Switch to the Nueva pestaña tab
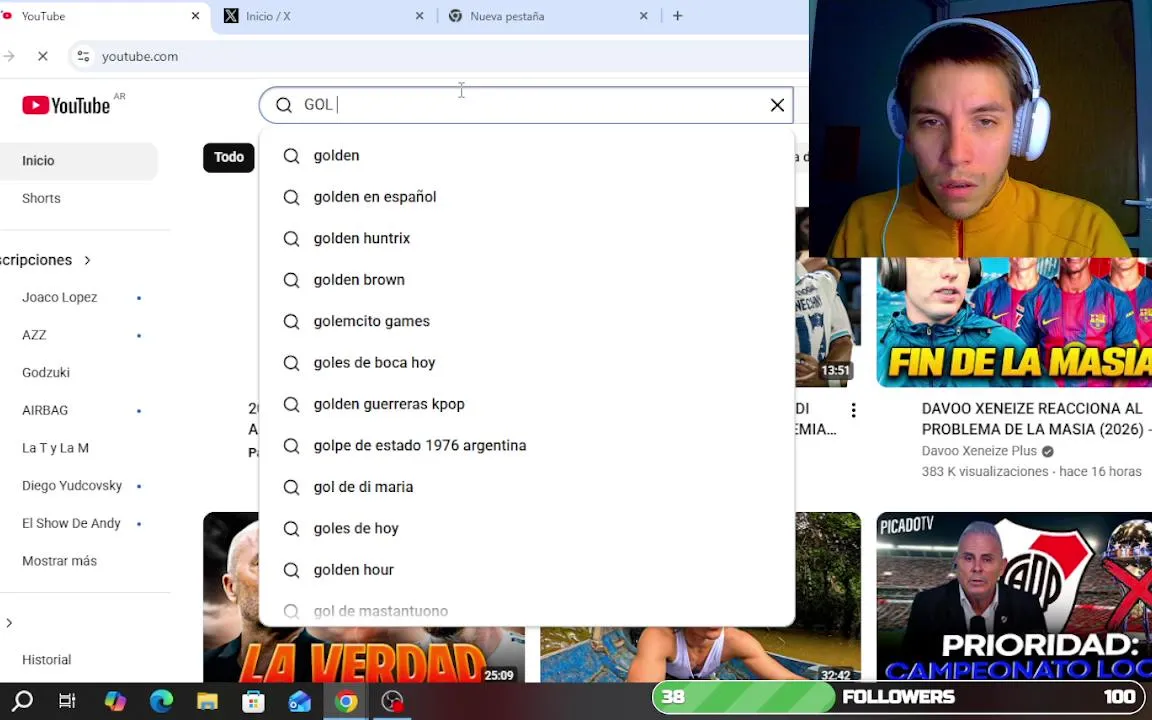Screen dimensions: 1152x720 548,16
